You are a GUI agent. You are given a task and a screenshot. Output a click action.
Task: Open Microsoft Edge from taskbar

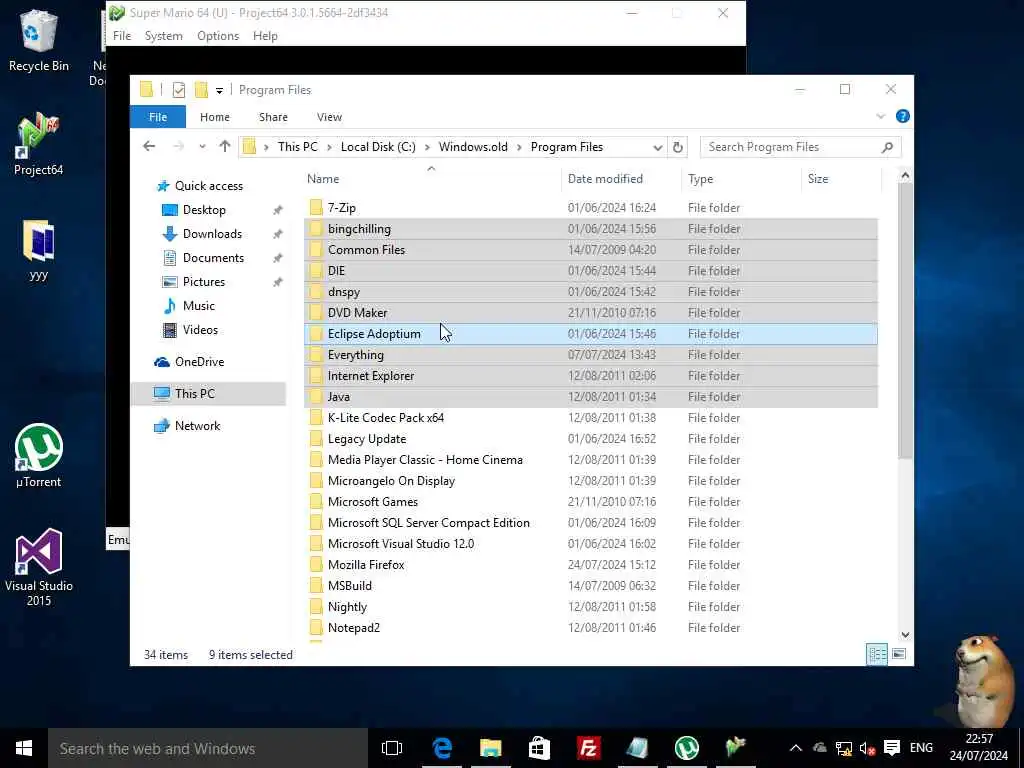[442, 748]
